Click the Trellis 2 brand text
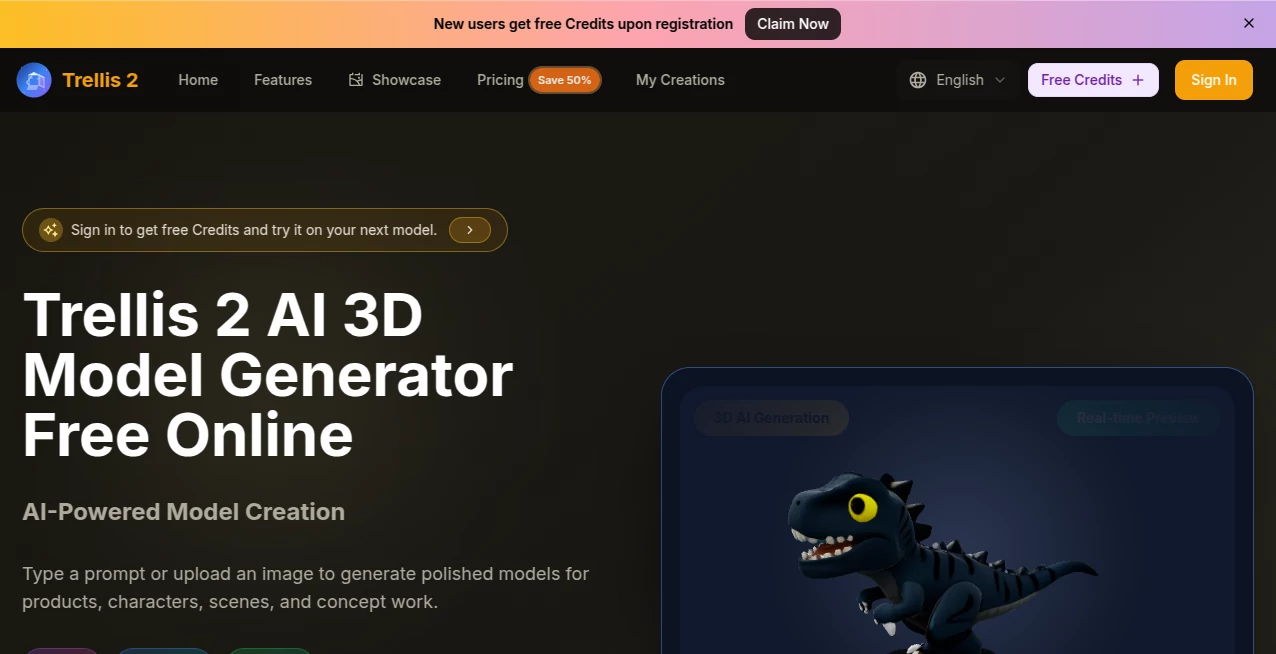 [100, 80]
